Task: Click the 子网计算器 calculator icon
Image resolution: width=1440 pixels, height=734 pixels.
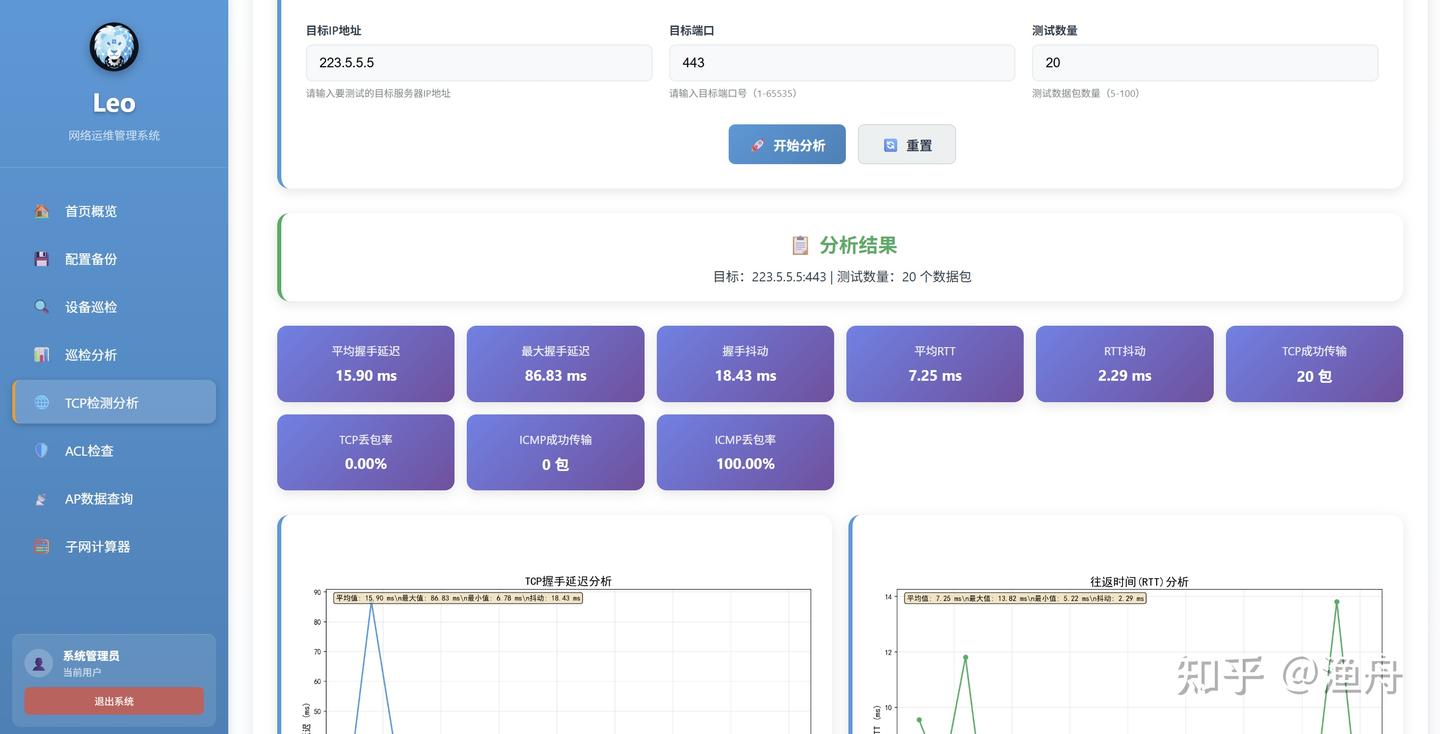Action: tap(39, 545)
